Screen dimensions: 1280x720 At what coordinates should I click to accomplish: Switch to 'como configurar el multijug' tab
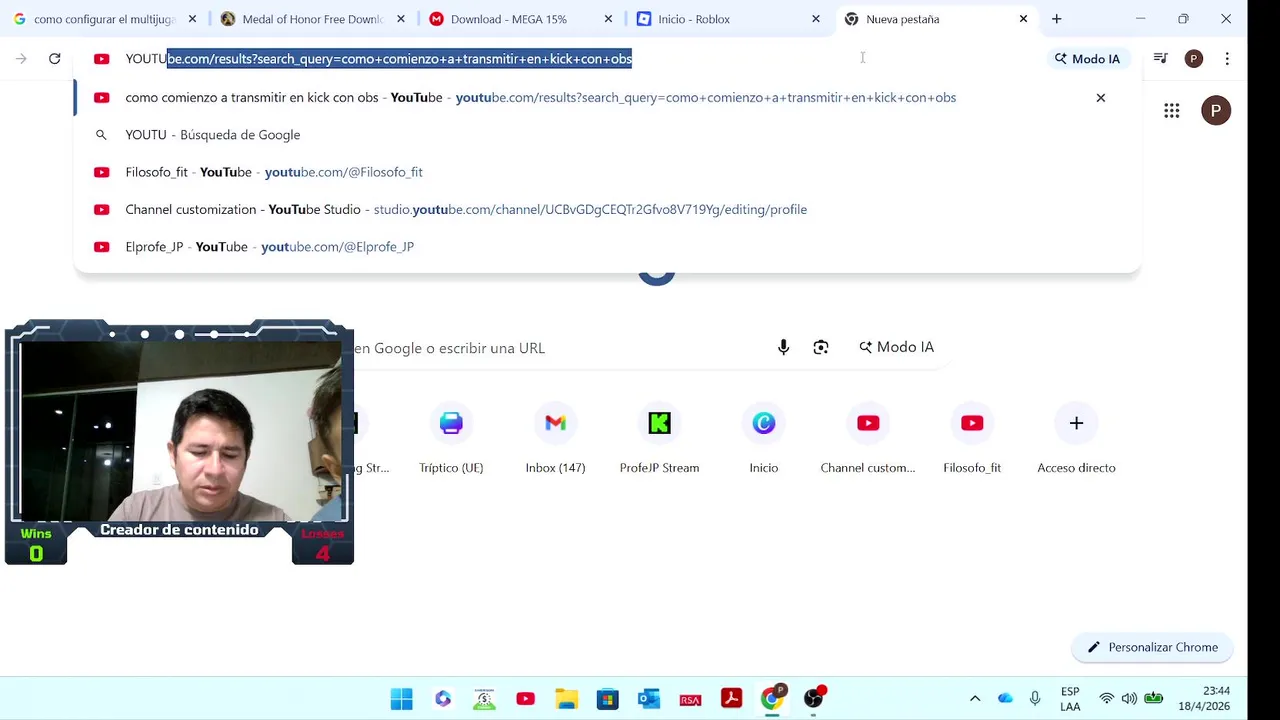(104, 19)
